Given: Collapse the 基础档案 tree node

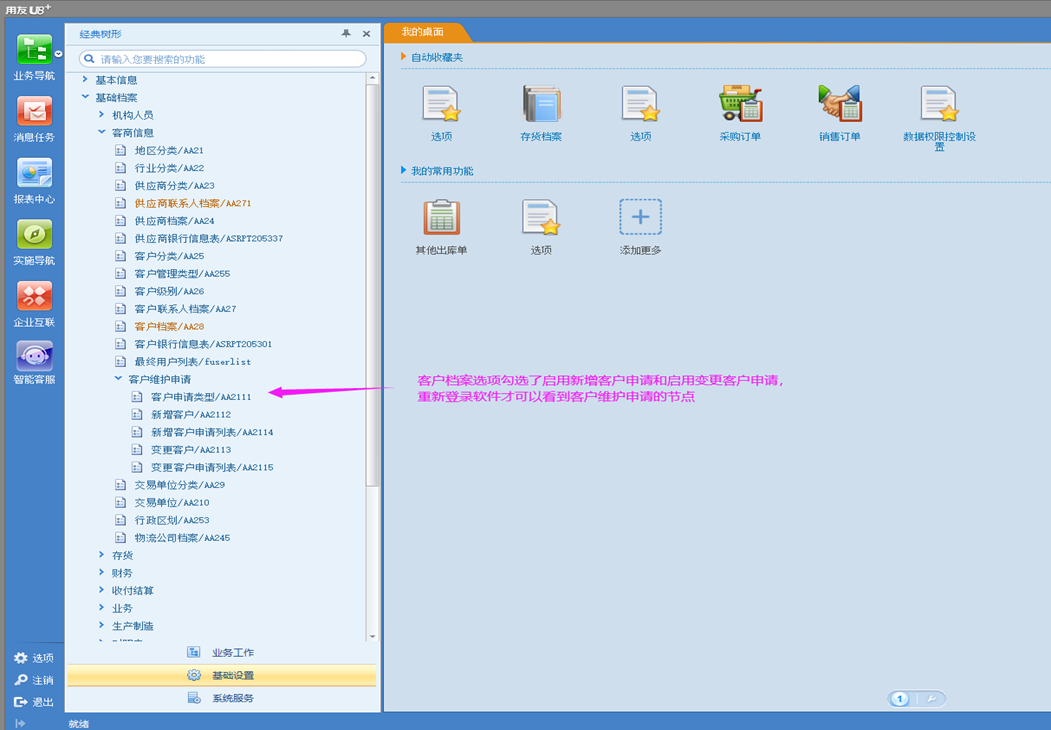Looking at the screenshot, I should click(85, 97).
